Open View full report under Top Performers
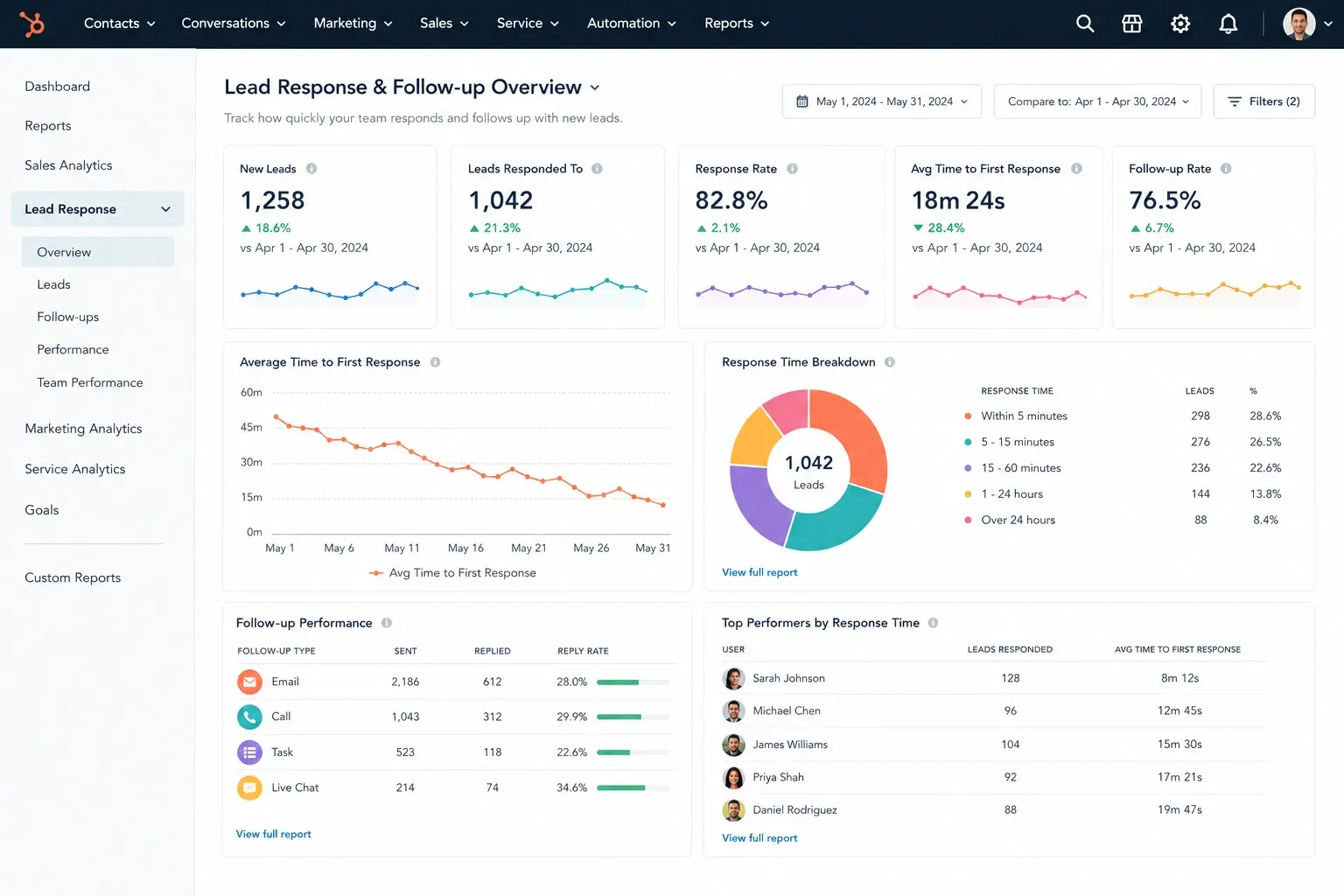Image resolution: width=1344 pixels, height=896 pixels. 759,838
